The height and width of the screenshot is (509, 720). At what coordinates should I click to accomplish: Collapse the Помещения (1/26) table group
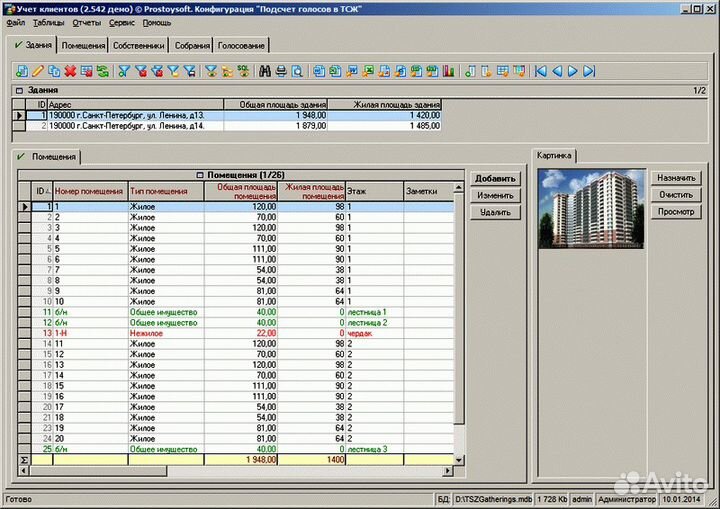click(198, 175)
